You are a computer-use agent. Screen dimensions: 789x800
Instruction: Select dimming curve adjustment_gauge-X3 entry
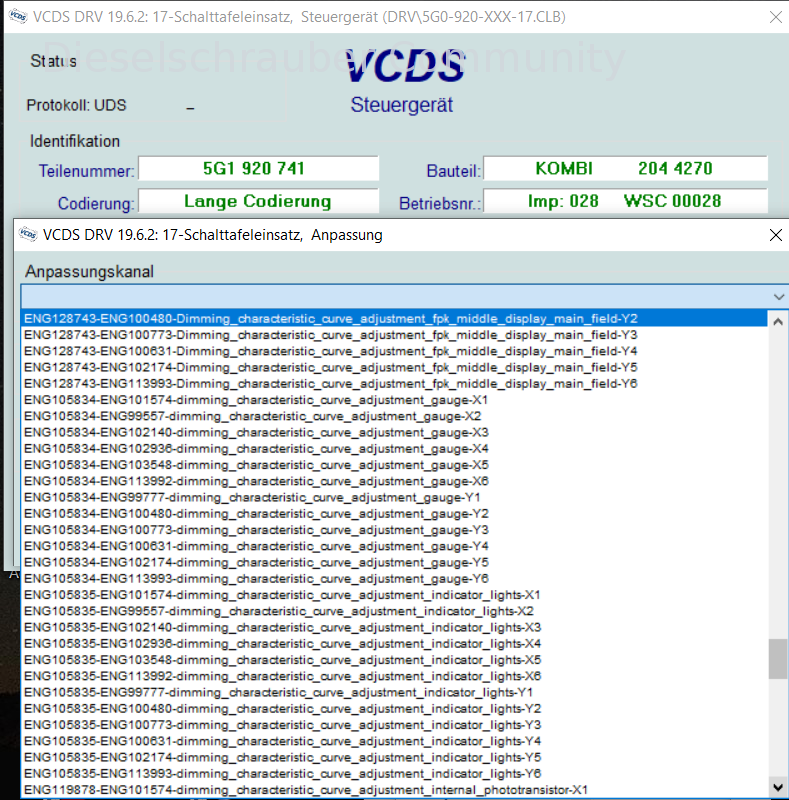coord(394,433)
